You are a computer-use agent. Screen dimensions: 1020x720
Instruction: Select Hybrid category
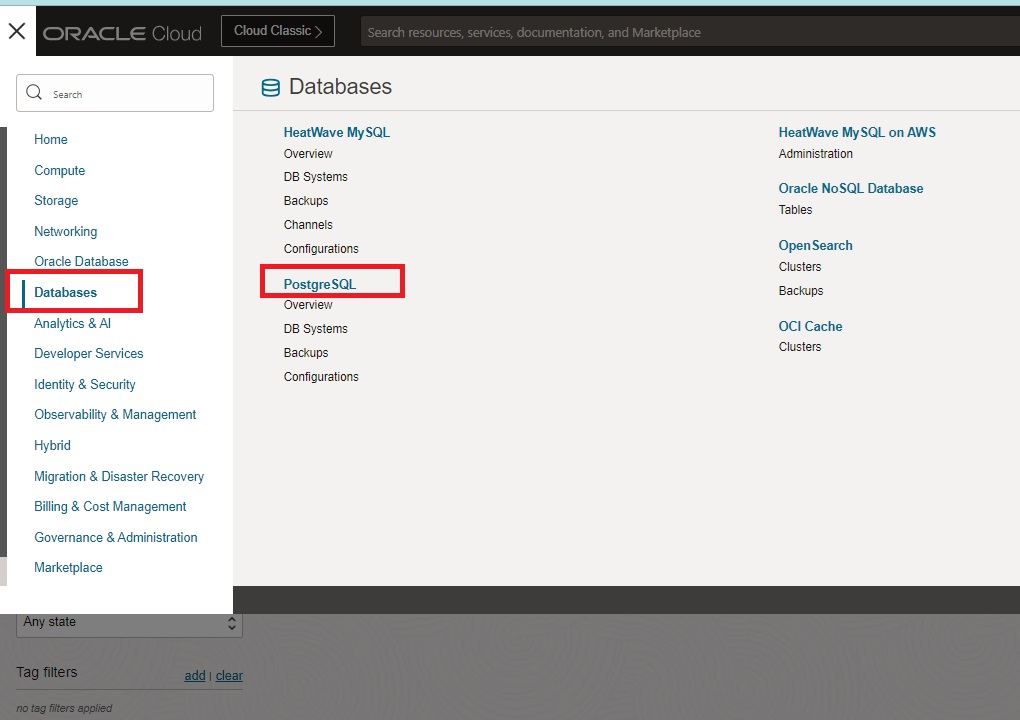pos(52,446)
